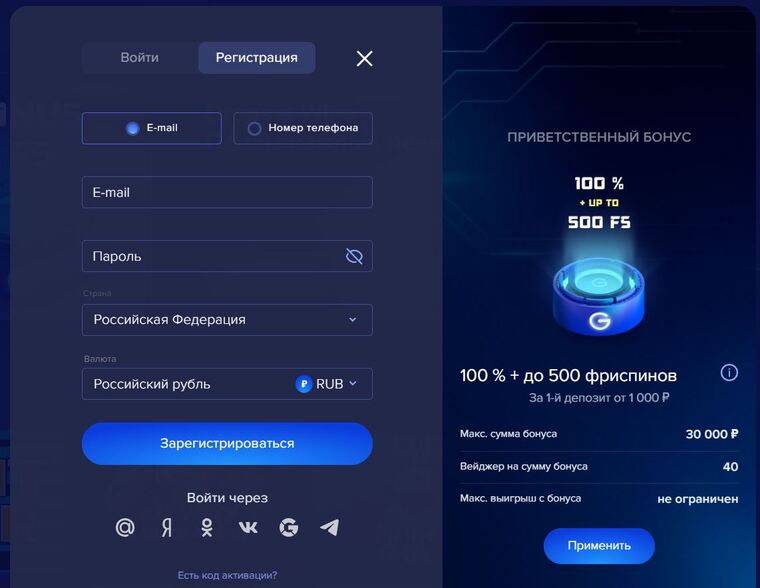760x588 pixels.
Task: Open bonus info icon
Action: (x=729, y=373)
